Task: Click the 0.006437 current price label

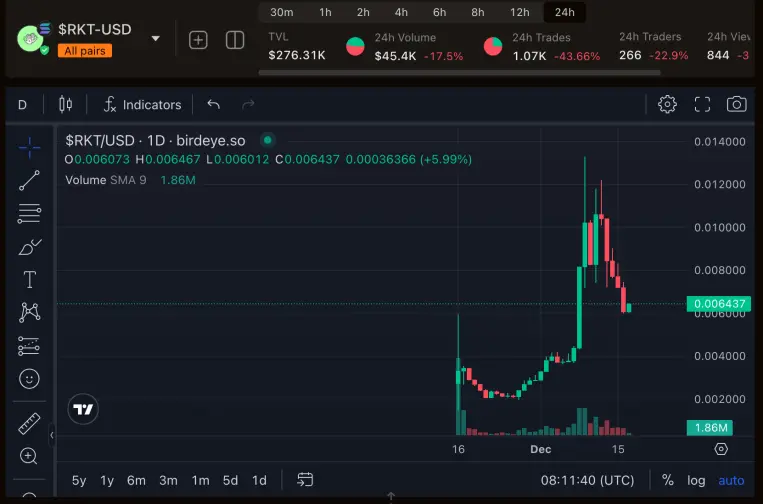Action: click(x=719, y=304)
